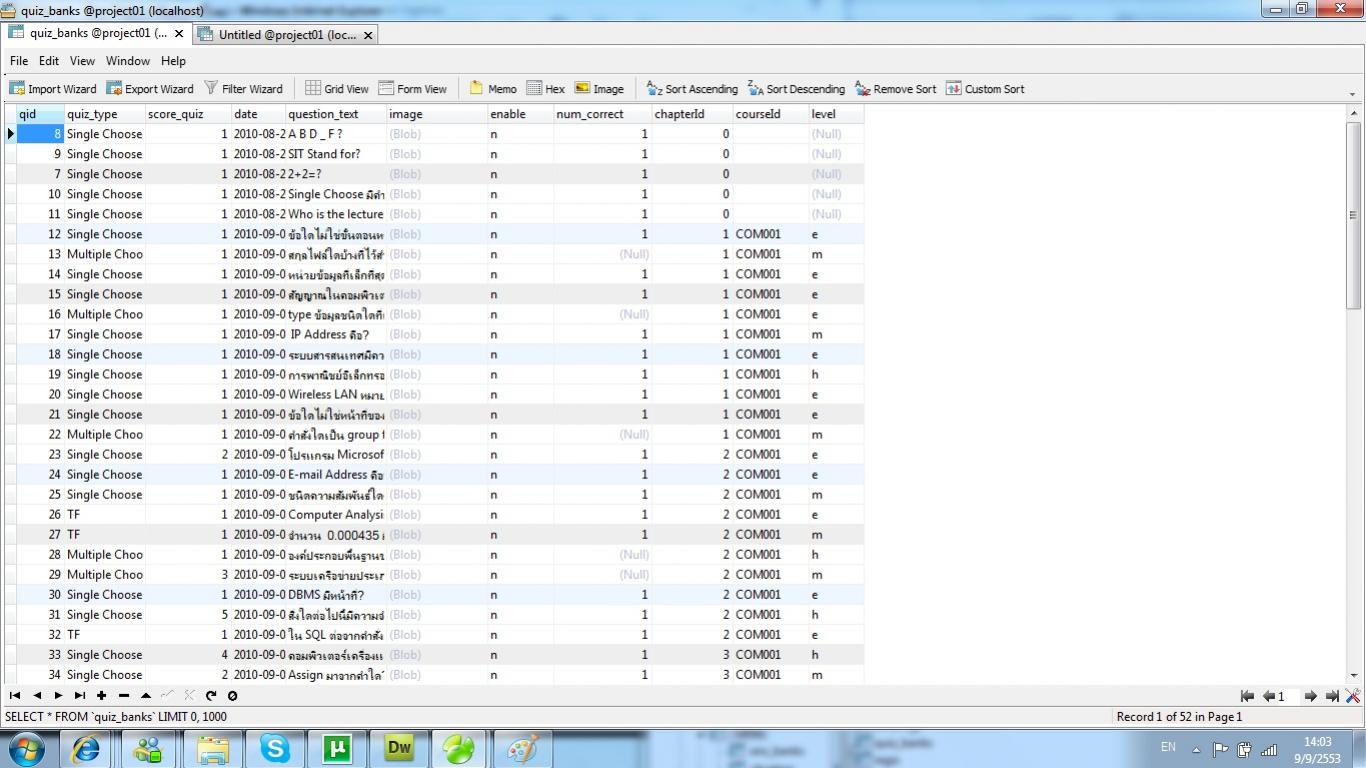Image resolution: width=1366 pixels, height=768 pixels.
Task: Close the quiz_banks tab
Action: pos(179,34)
